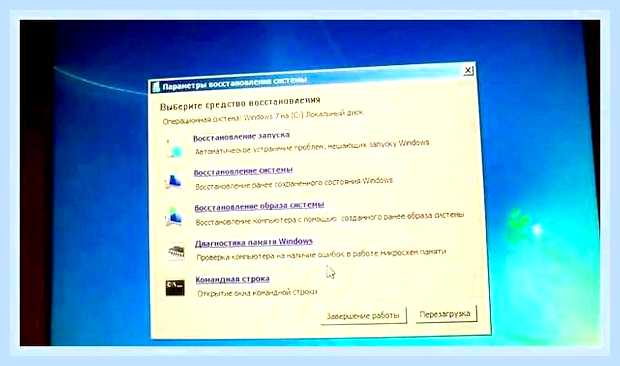Open Командная строка link
This screenshot has width=620, height=366.
click(x=232, y=279)
